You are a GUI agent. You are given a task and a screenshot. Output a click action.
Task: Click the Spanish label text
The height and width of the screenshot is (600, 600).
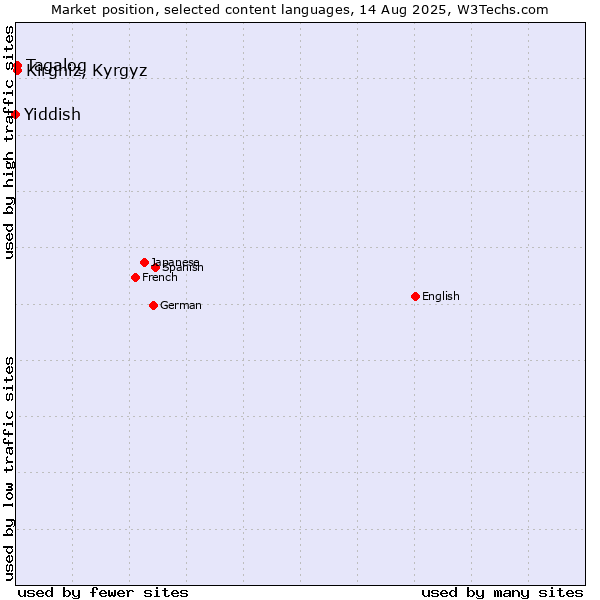pos(183,268)
